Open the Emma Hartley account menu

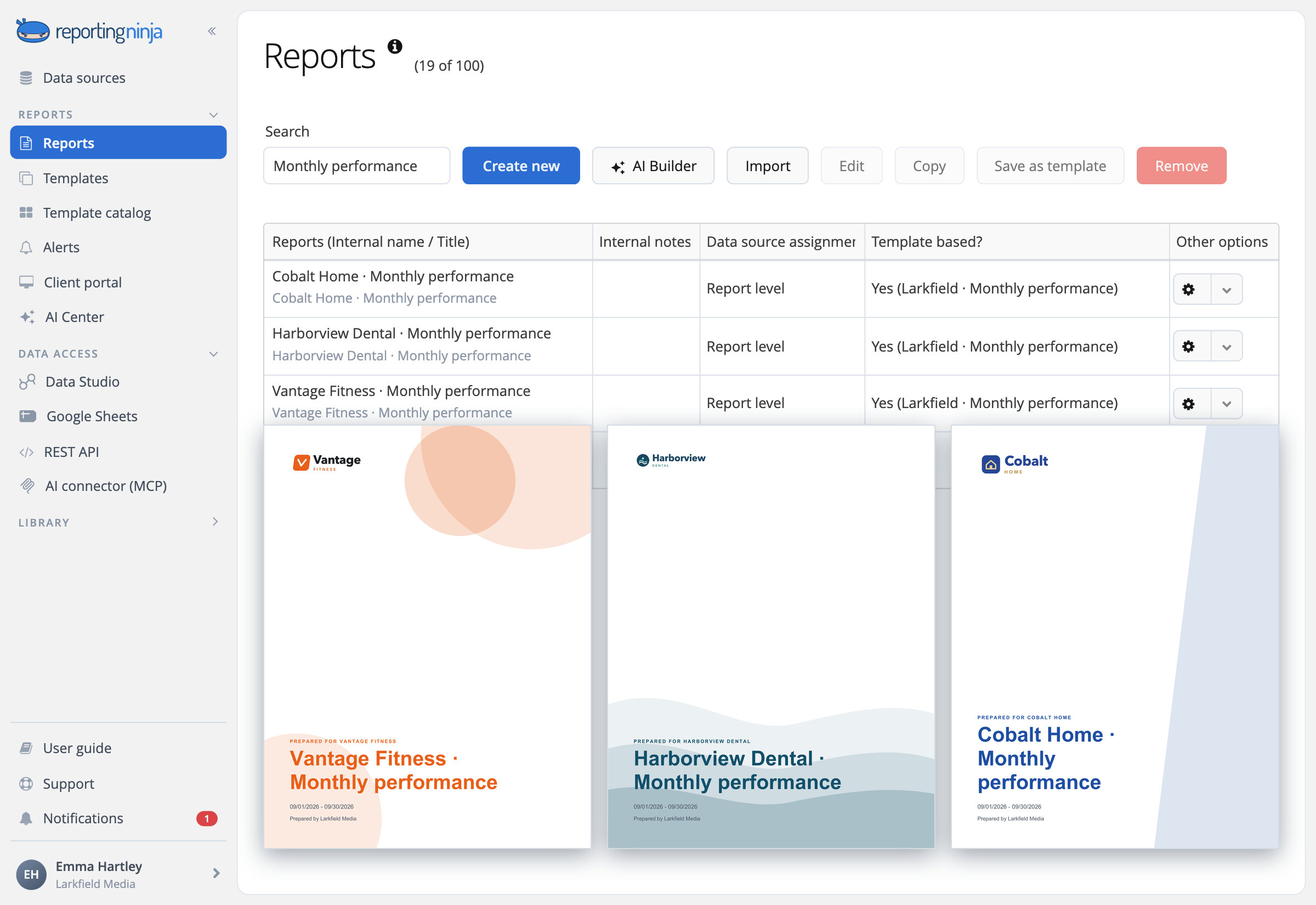point(118,874)
